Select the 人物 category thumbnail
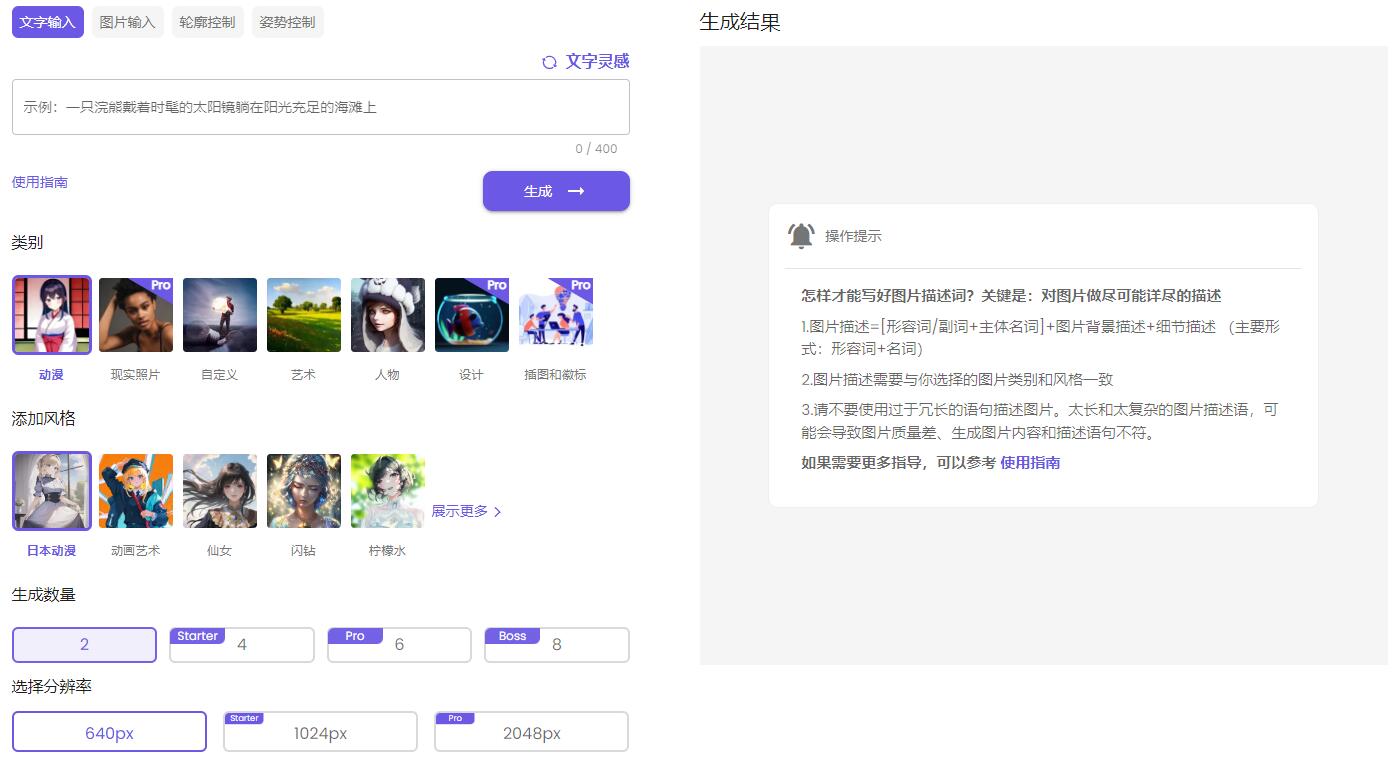Image resolution: width=1395 pixels, height=767 pixels. click(388, 315)
